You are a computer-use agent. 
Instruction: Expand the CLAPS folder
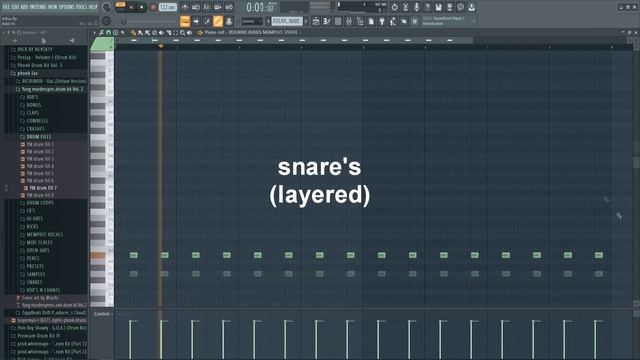pyautogui.click(x=33, y=113)
